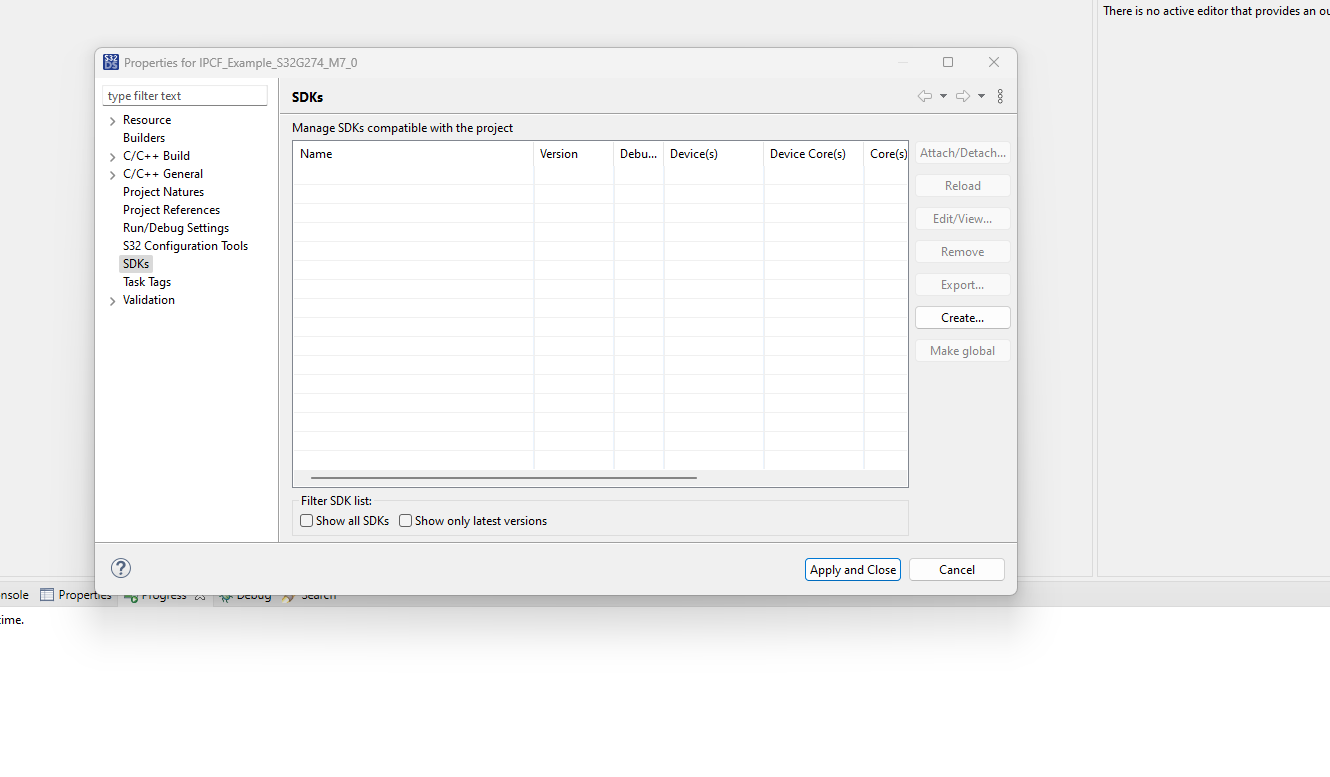Click the Name column header
The height and width of the screenshot is (777, 1330).
click(413, 154)
